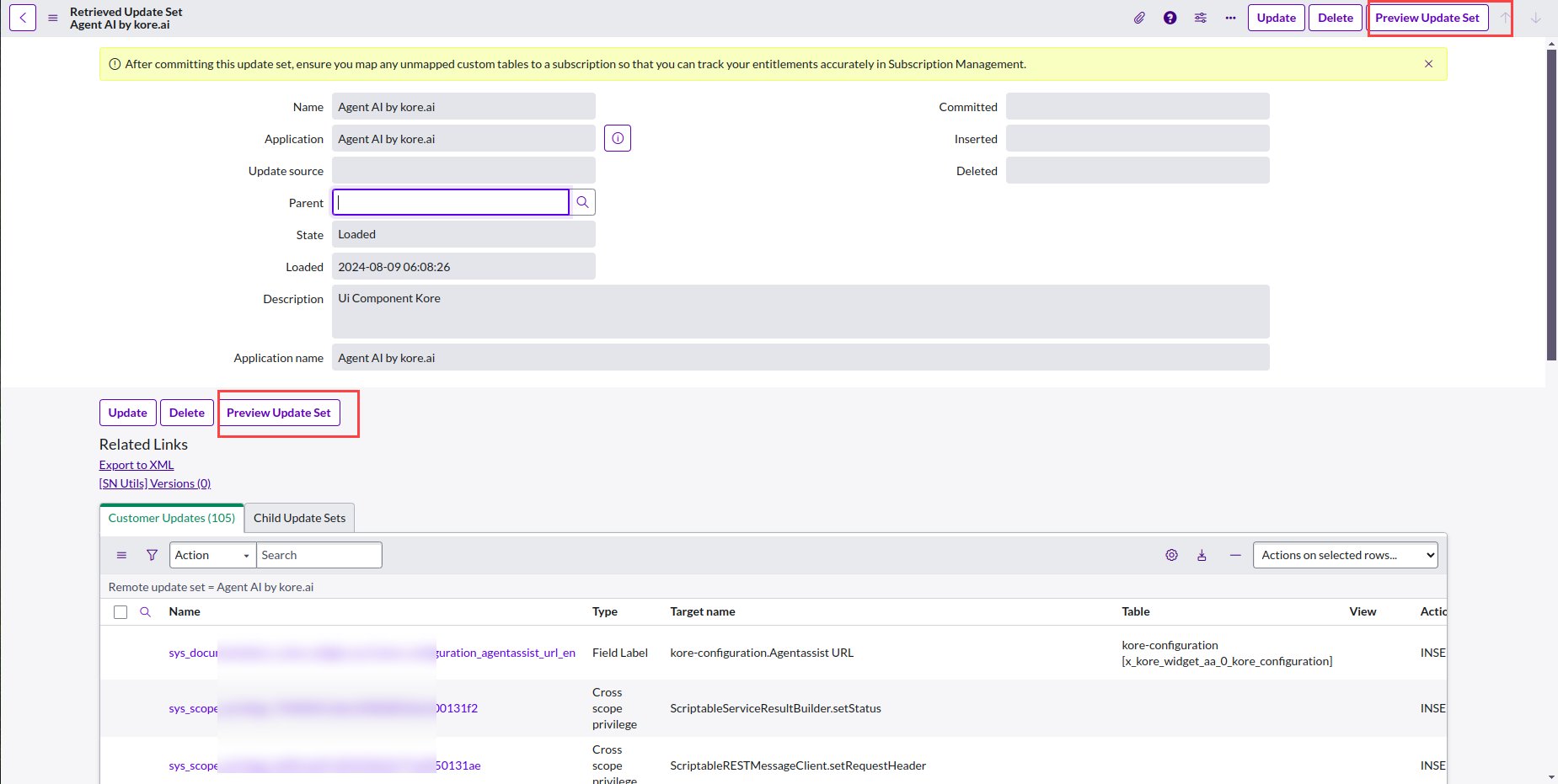Open the more options ellipsis icon

1230,18
